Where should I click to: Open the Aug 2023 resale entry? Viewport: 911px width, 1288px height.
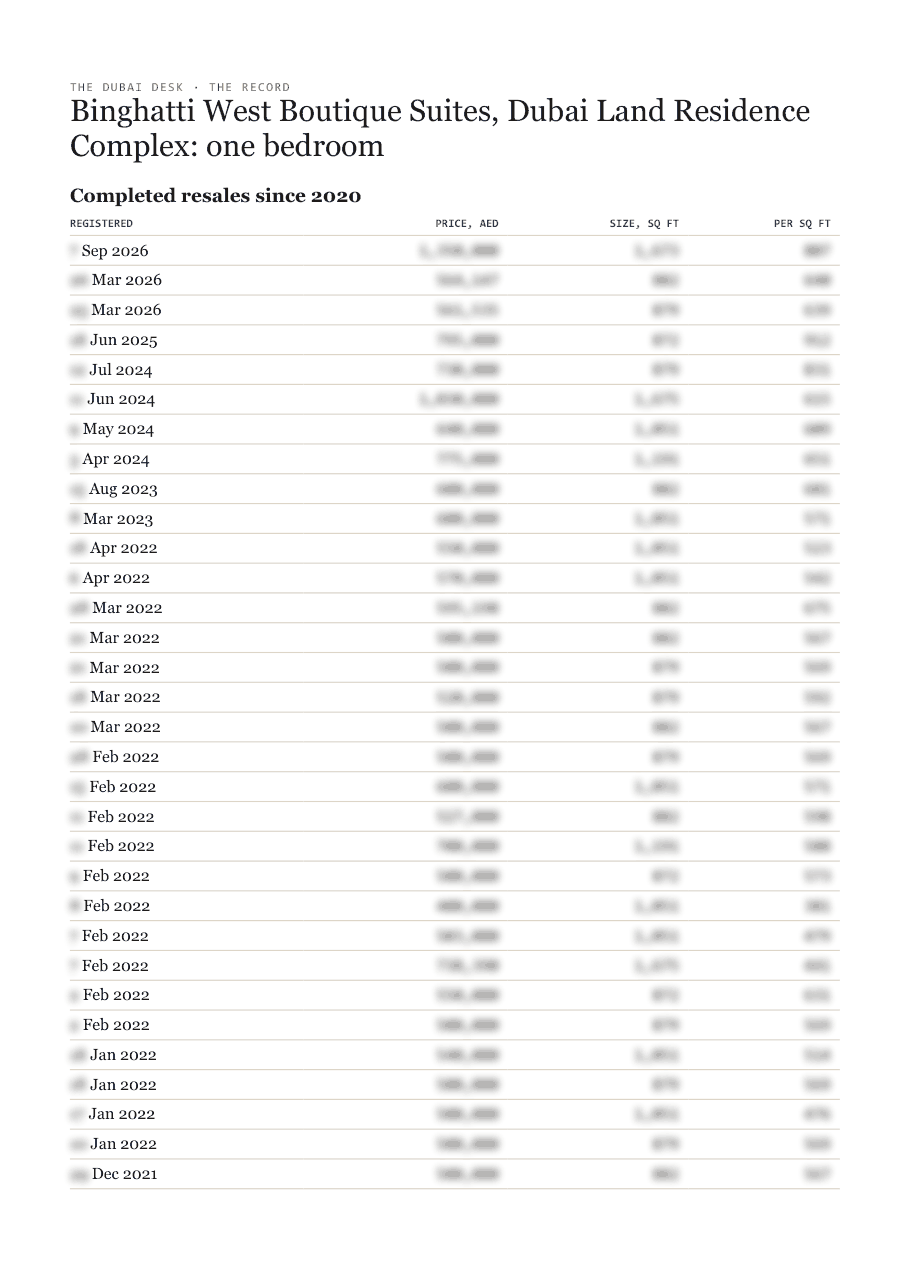(x=455, y=489)
